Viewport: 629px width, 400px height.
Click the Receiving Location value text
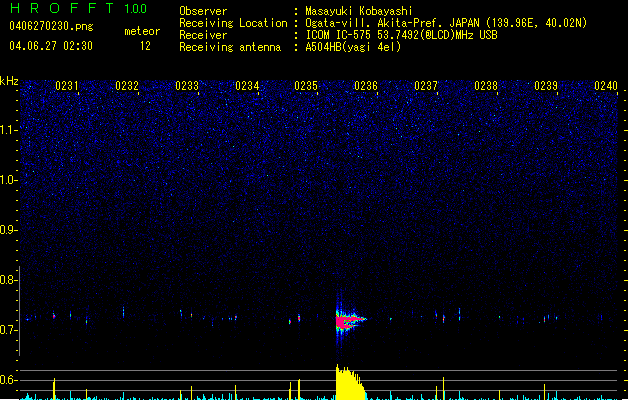[446, 23]
